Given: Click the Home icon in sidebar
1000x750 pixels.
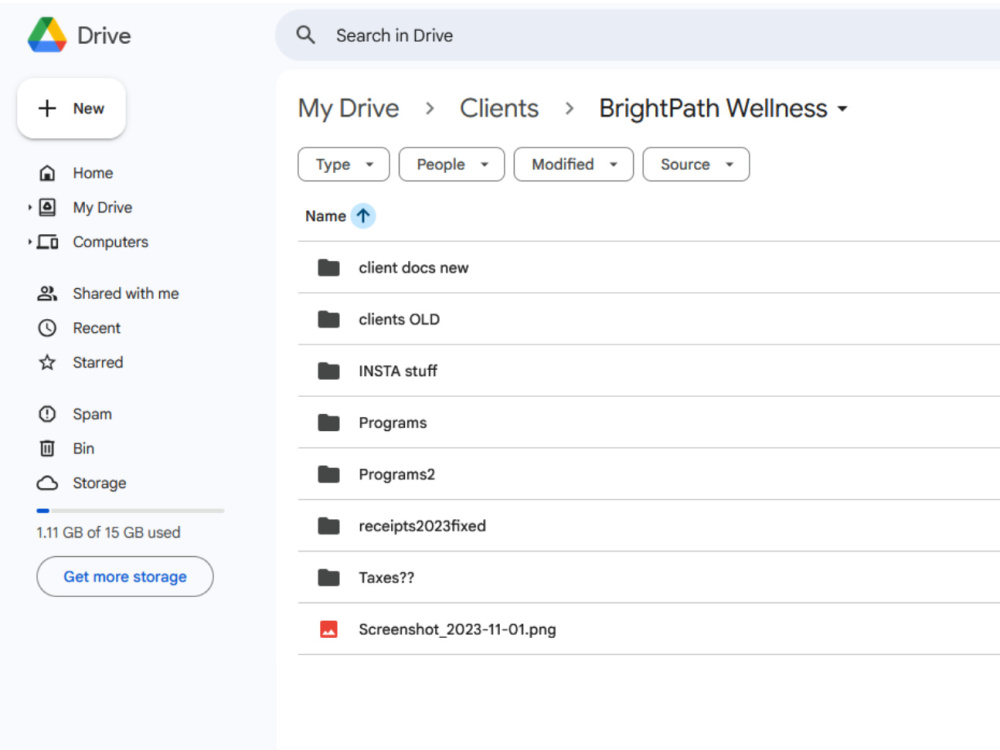Looking at the screenshot, I should tap(47, 173).
